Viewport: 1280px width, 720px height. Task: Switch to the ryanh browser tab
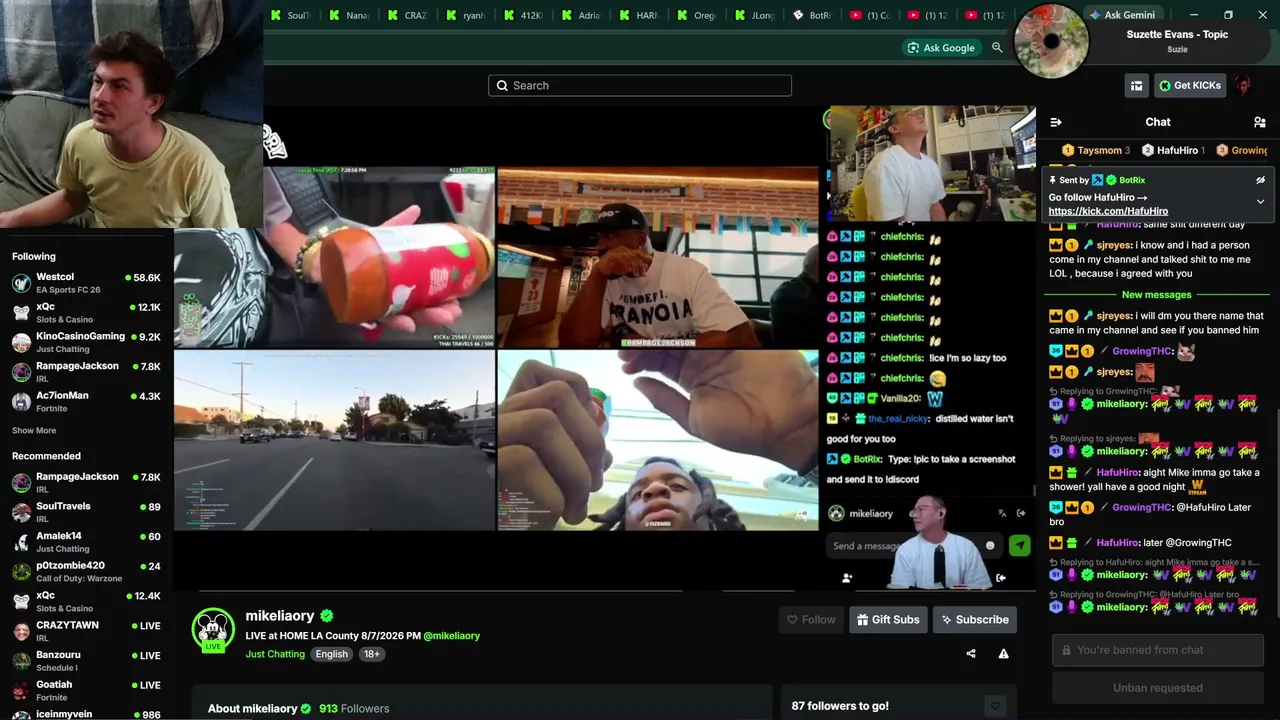[465, 15]
